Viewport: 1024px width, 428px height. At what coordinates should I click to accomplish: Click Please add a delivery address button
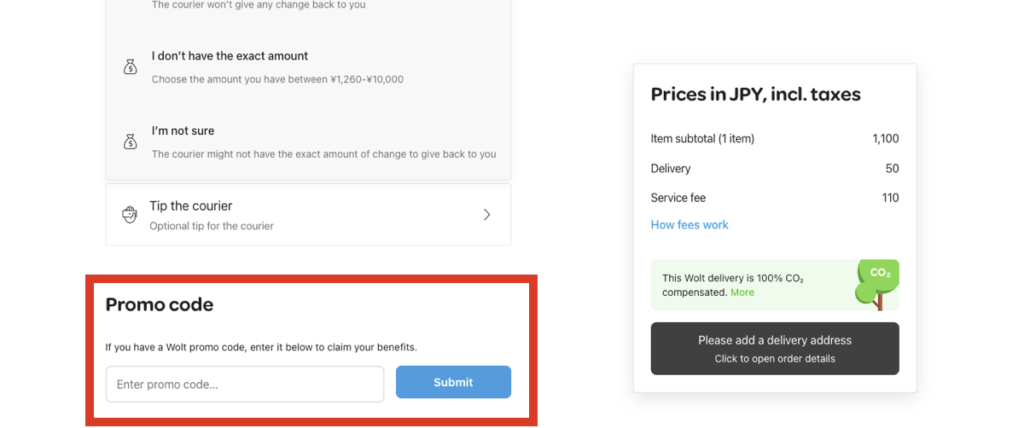click(775, 348)
